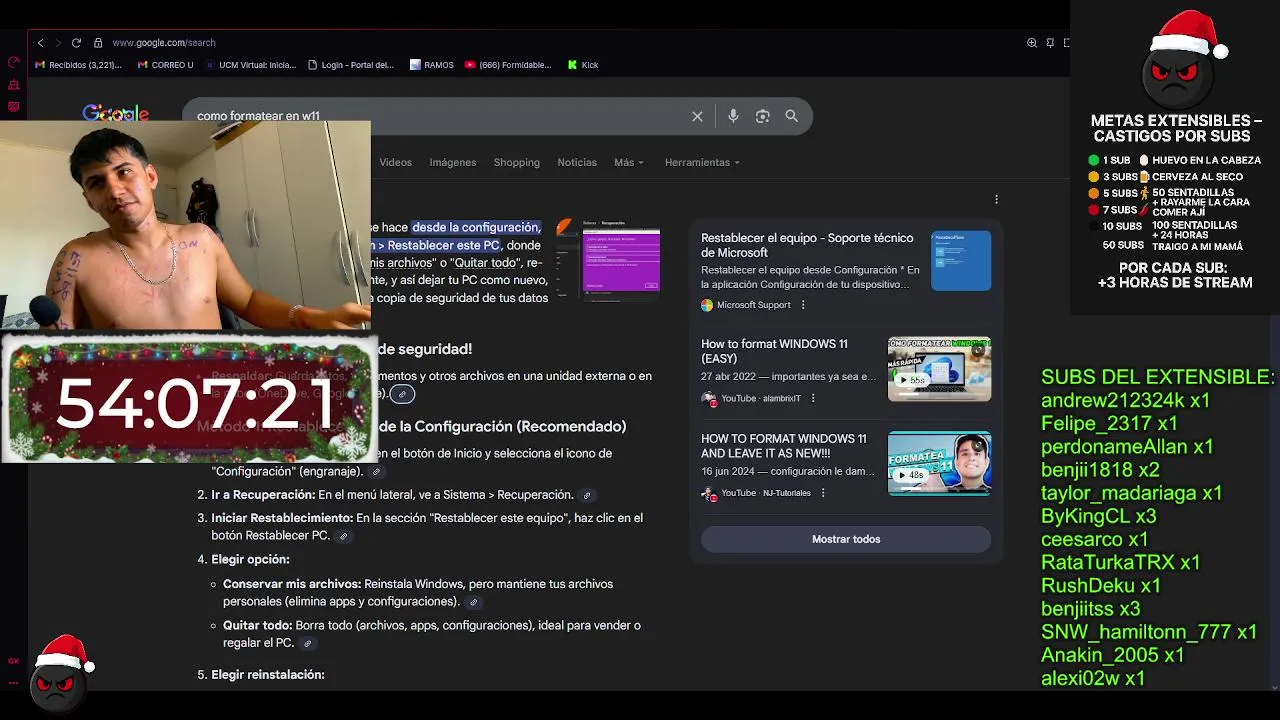Reload the page with the refresh icon
Viewport: 1280px width, 720px height.
click(76, 43)
